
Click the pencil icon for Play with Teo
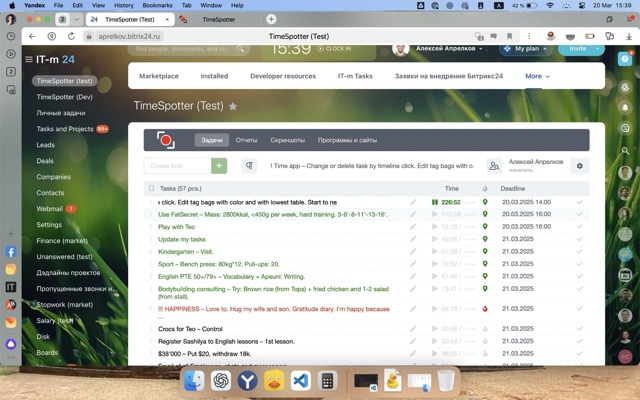[x=413, y=227]
